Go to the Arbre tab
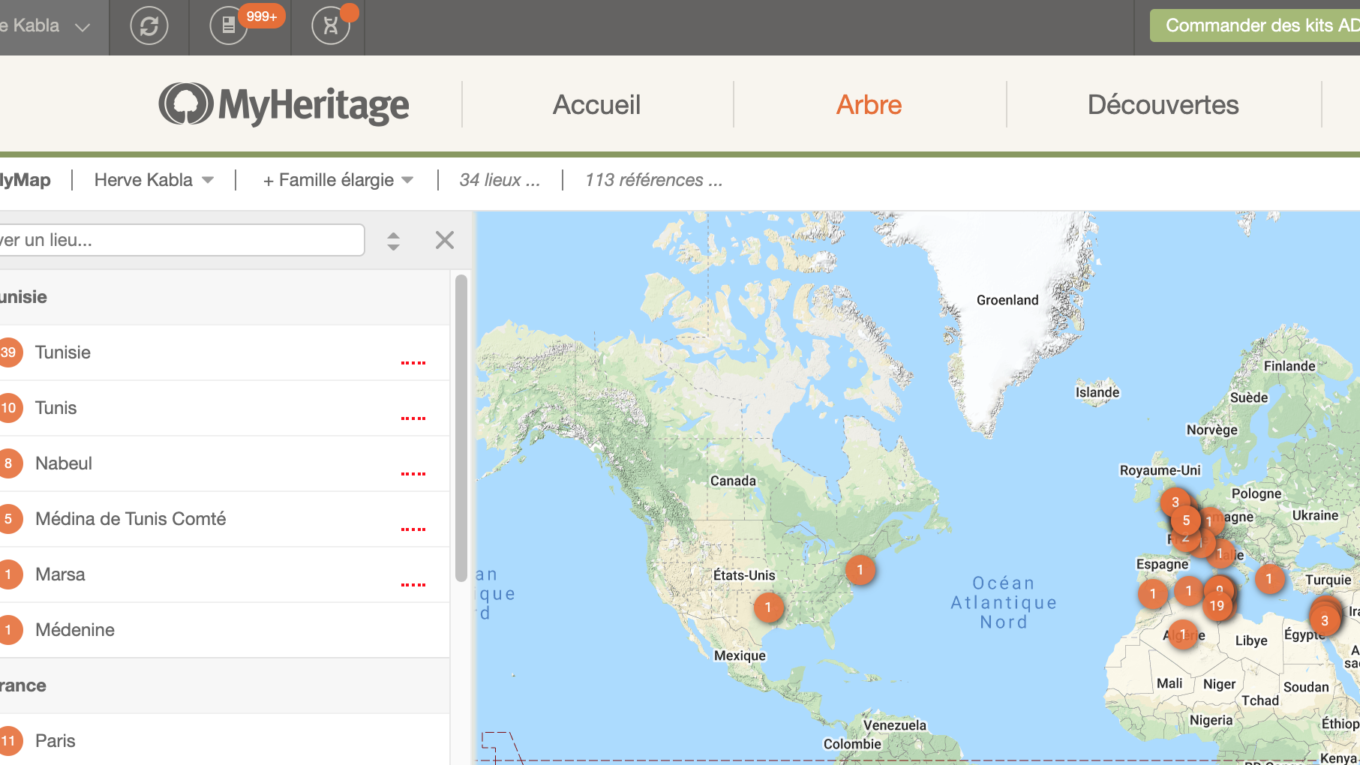 pos(869,105)
